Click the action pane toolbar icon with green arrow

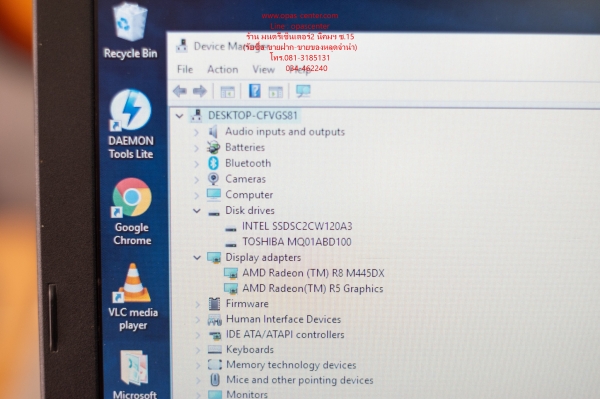click(276, 92)
